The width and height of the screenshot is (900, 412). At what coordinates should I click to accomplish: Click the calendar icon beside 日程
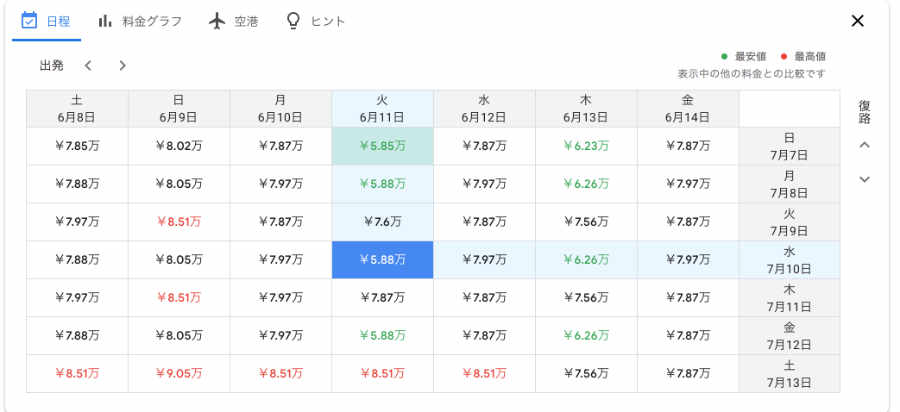(x=29, y=21)
